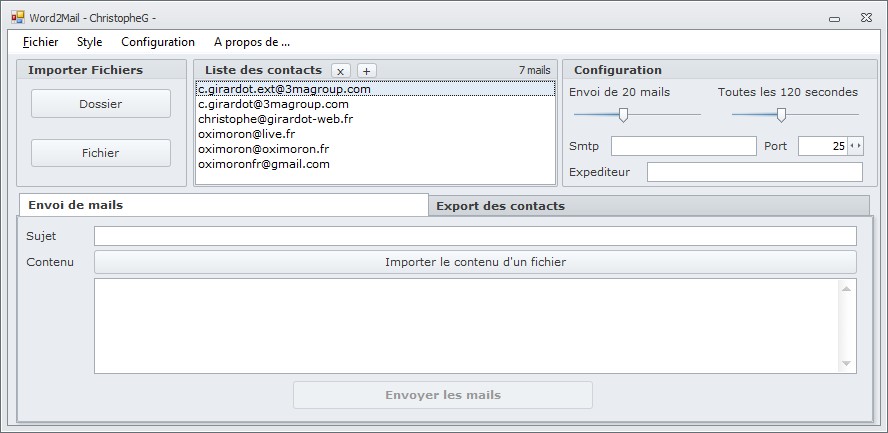The height and width of the screenshot is (433, 888).
Task: Click the content box scroll down arrow
Action: coord(846,363)
